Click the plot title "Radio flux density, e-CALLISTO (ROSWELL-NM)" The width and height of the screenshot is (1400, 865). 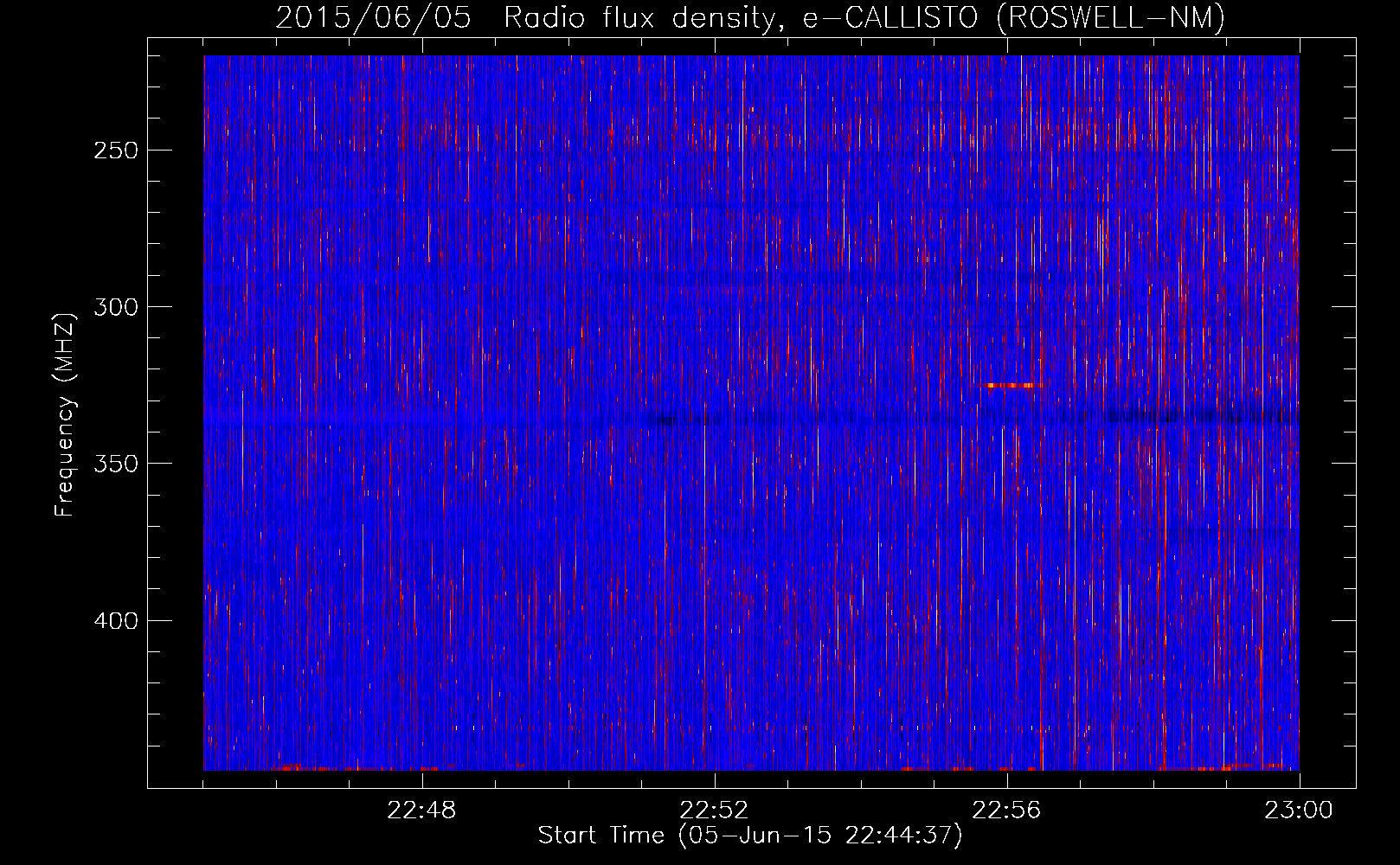click(864, 17)
